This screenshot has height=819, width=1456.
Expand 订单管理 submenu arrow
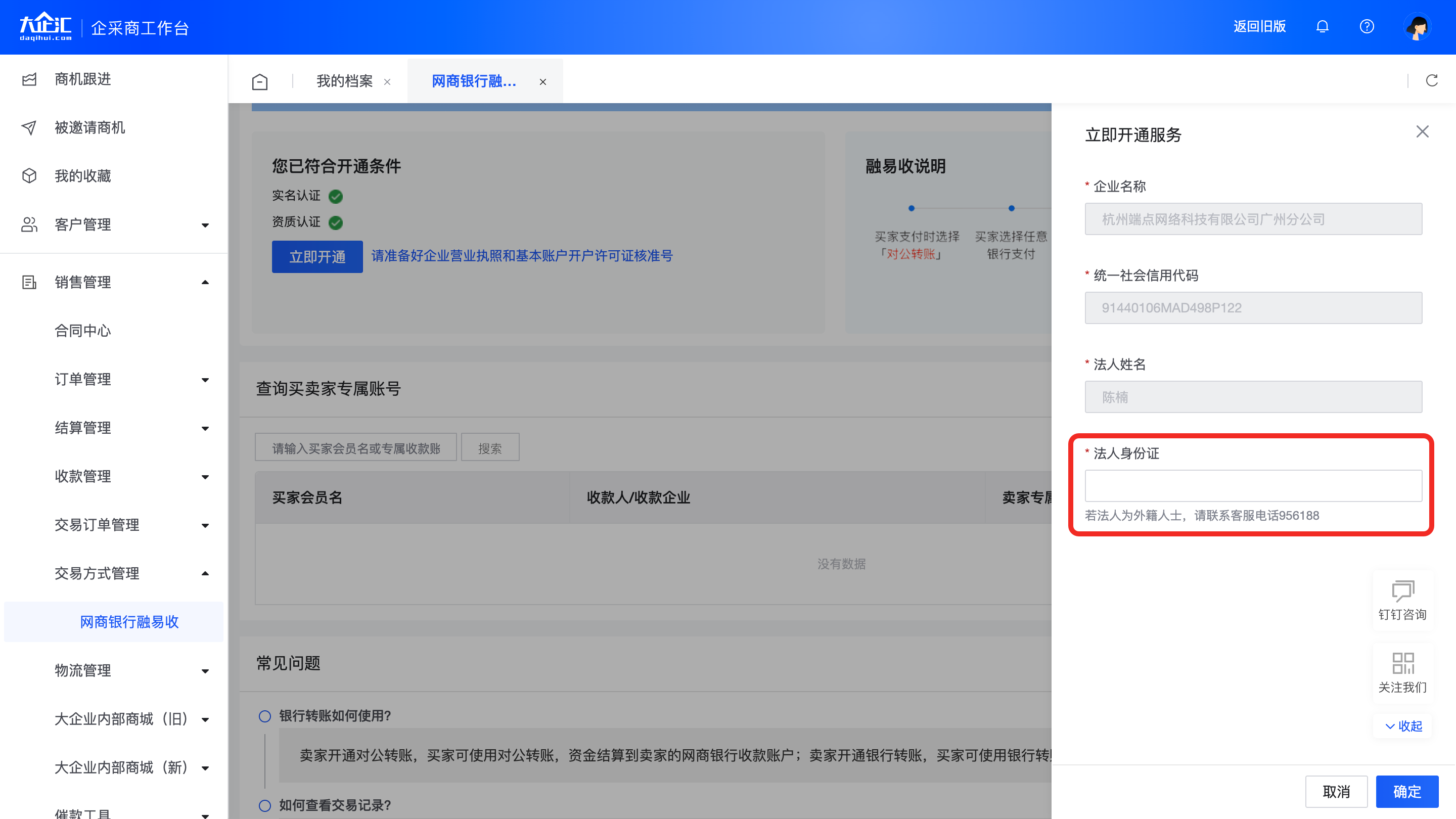click(205, 380)
